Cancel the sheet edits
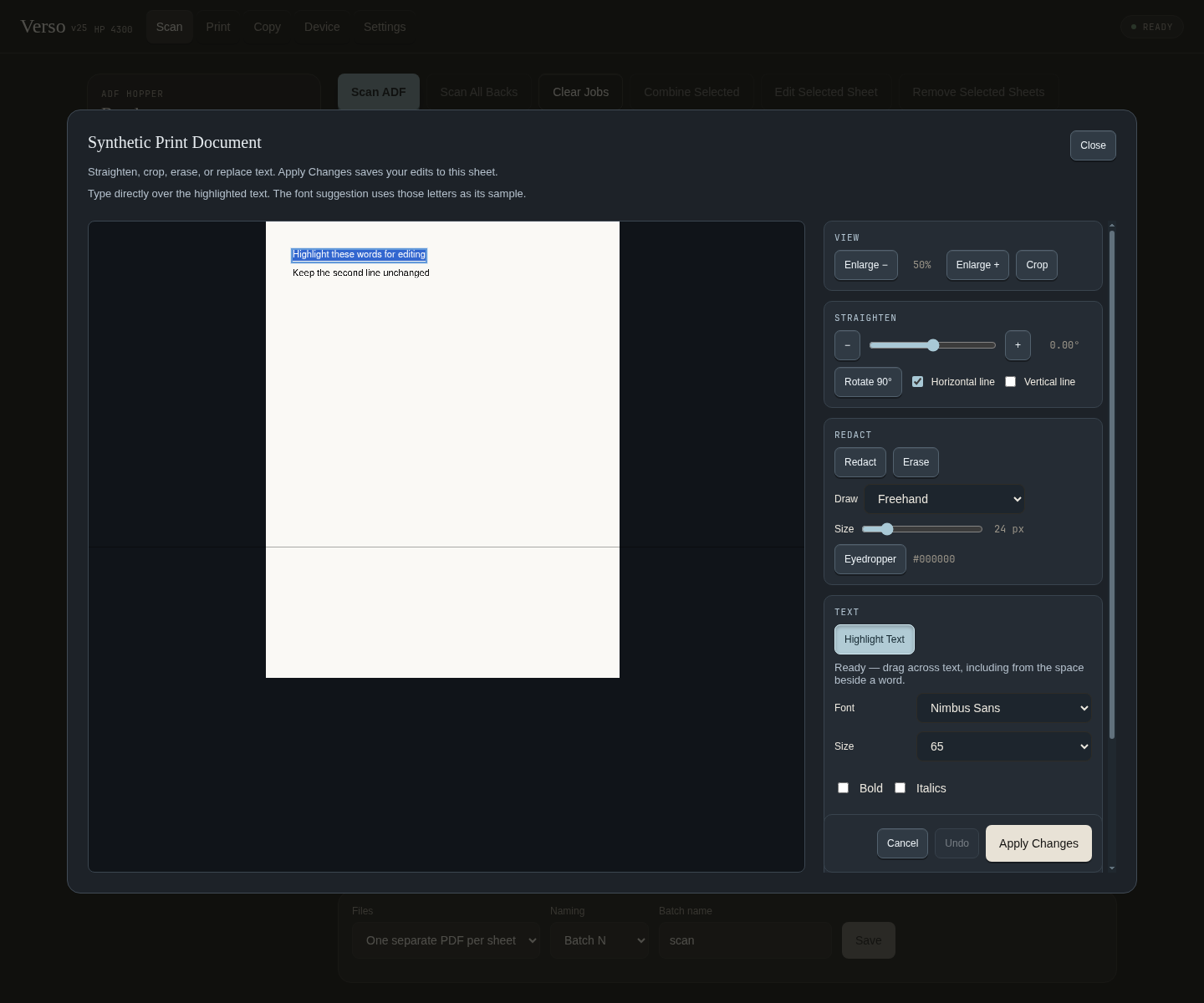 (902, 843)
